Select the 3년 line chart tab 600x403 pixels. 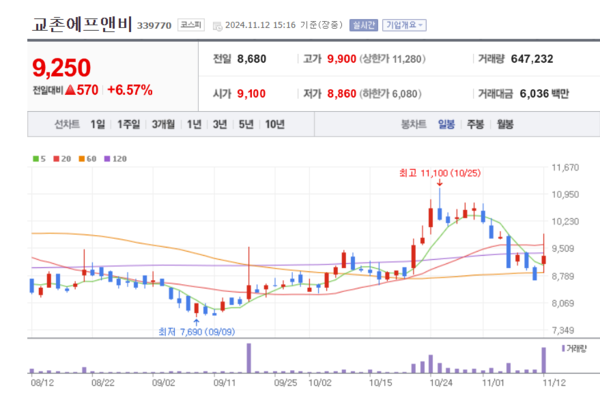pyautogui.click(x=220, y=124)
